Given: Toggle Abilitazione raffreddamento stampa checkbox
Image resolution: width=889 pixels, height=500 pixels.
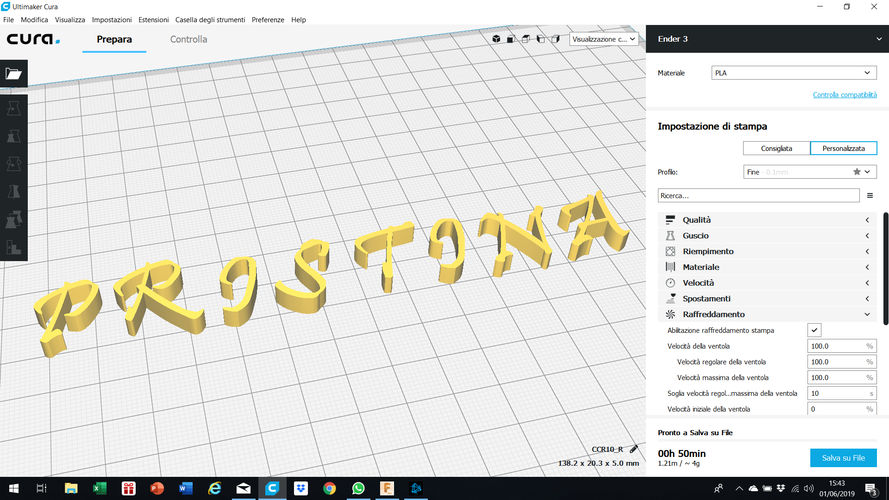Looking at the screenshot, I should pyautogui.click(x=814, y=330).
